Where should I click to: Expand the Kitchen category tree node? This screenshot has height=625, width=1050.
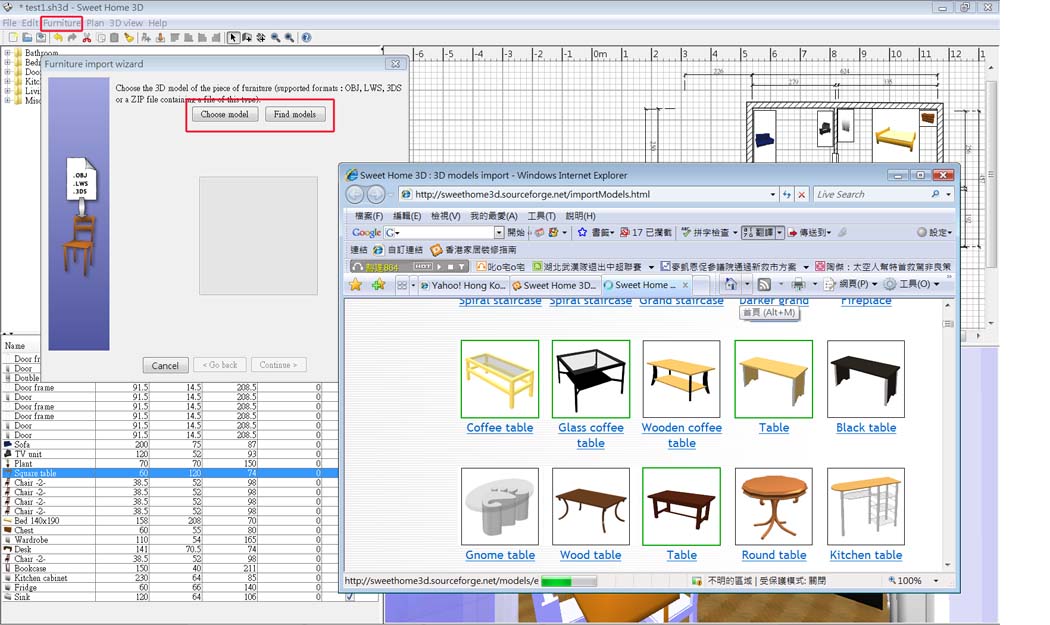(7, 81)
